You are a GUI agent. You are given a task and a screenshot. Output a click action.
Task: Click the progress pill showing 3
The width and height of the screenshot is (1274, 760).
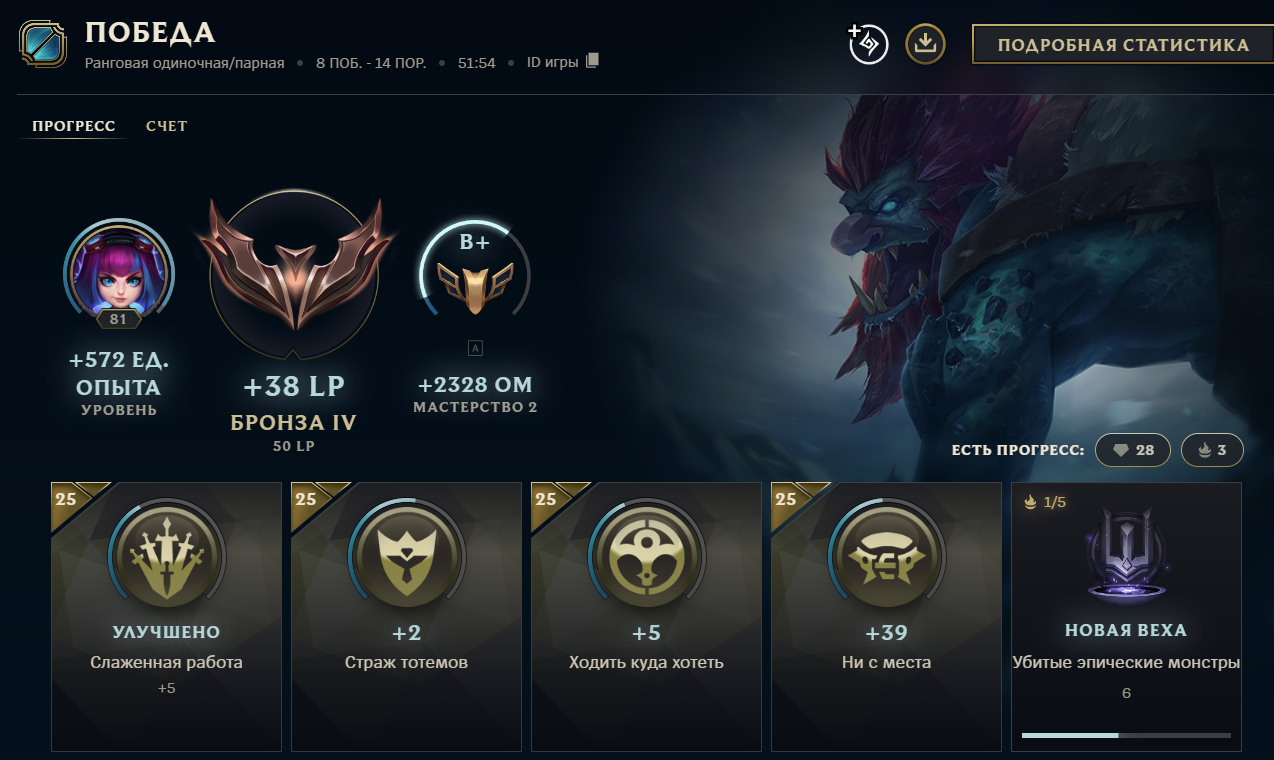click(x=1212, y=450)
